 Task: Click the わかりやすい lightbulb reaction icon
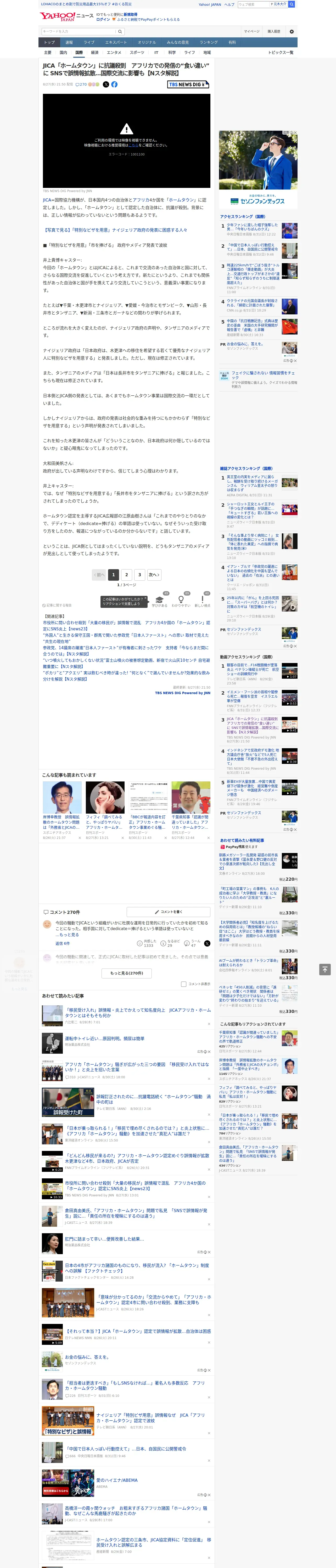pyautogui.click(x=181, y=599)
